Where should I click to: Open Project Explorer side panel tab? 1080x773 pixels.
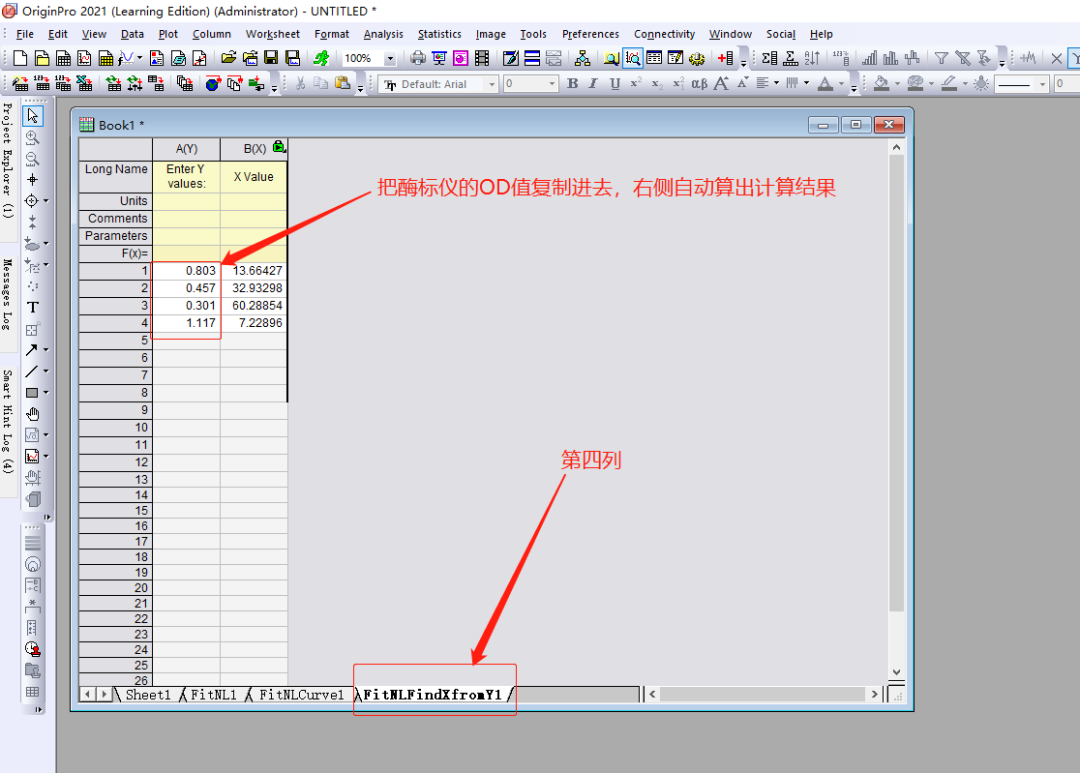pos(7,160)
